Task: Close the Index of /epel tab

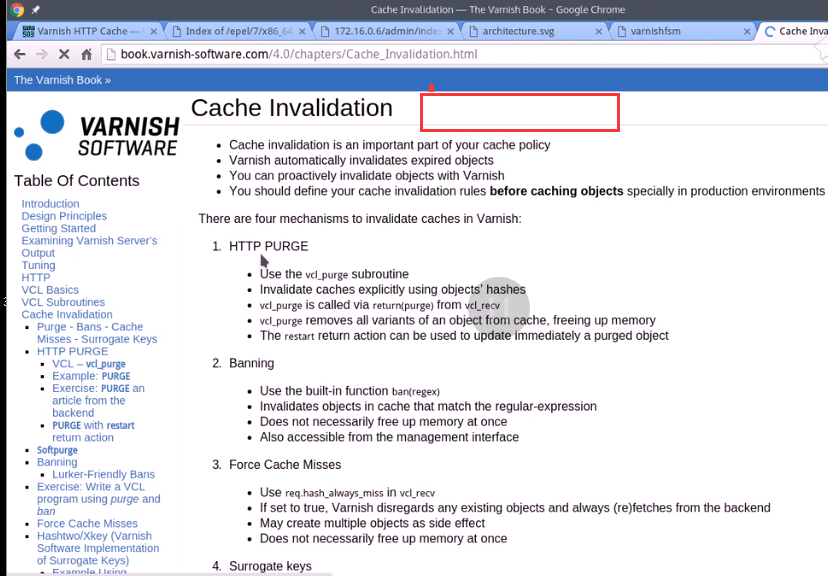Action: pos(302,32)
